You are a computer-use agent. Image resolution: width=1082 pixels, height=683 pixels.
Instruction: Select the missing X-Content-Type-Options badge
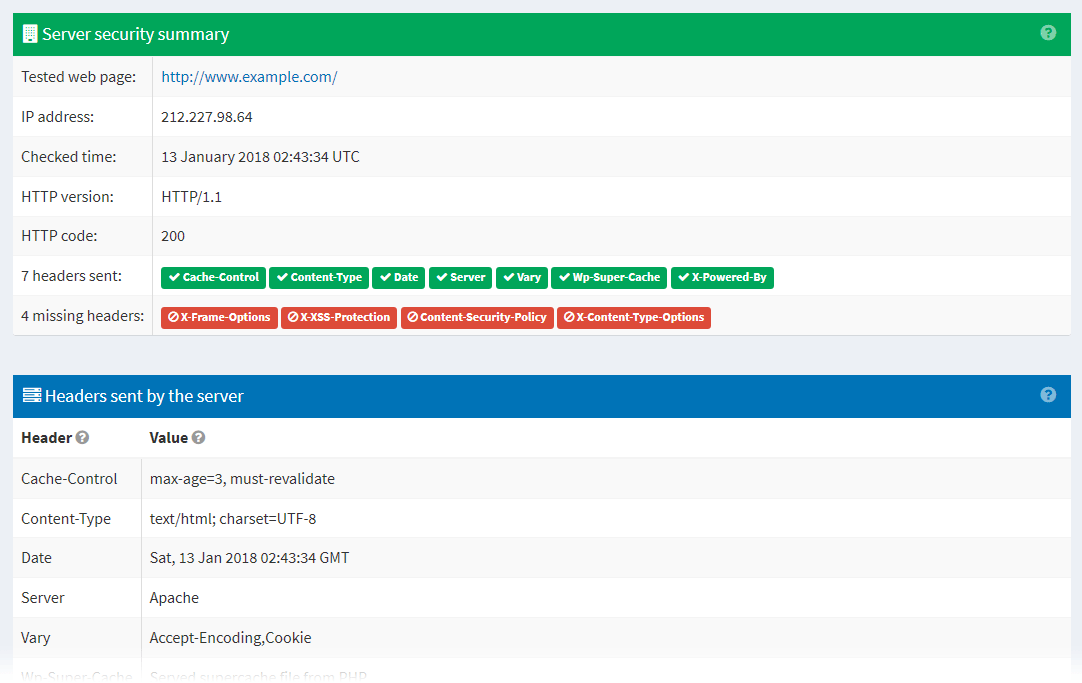[x=633, y=317]
